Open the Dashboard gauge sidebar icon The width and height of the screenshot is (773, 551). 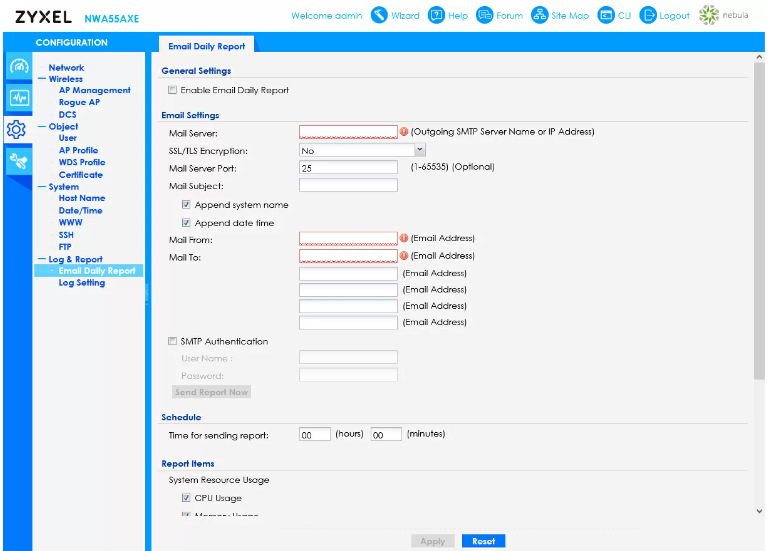pos(18,67)
